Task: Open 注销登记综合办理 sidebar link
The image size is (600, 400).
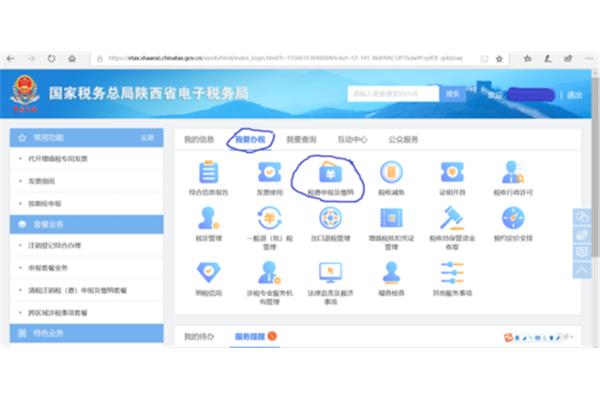Action: click(x=54, y=245)
